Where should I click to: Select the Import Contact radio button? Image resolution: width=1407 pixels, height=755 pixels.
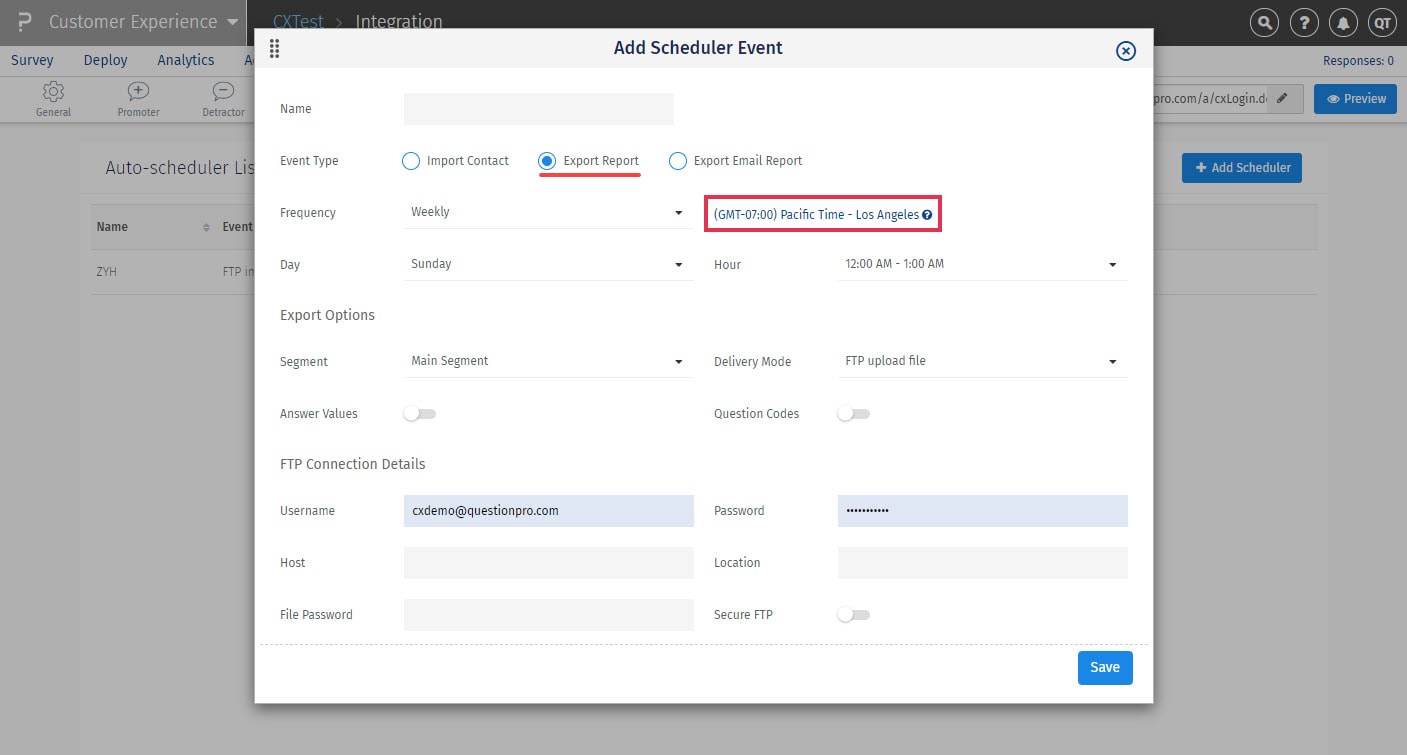411,161
